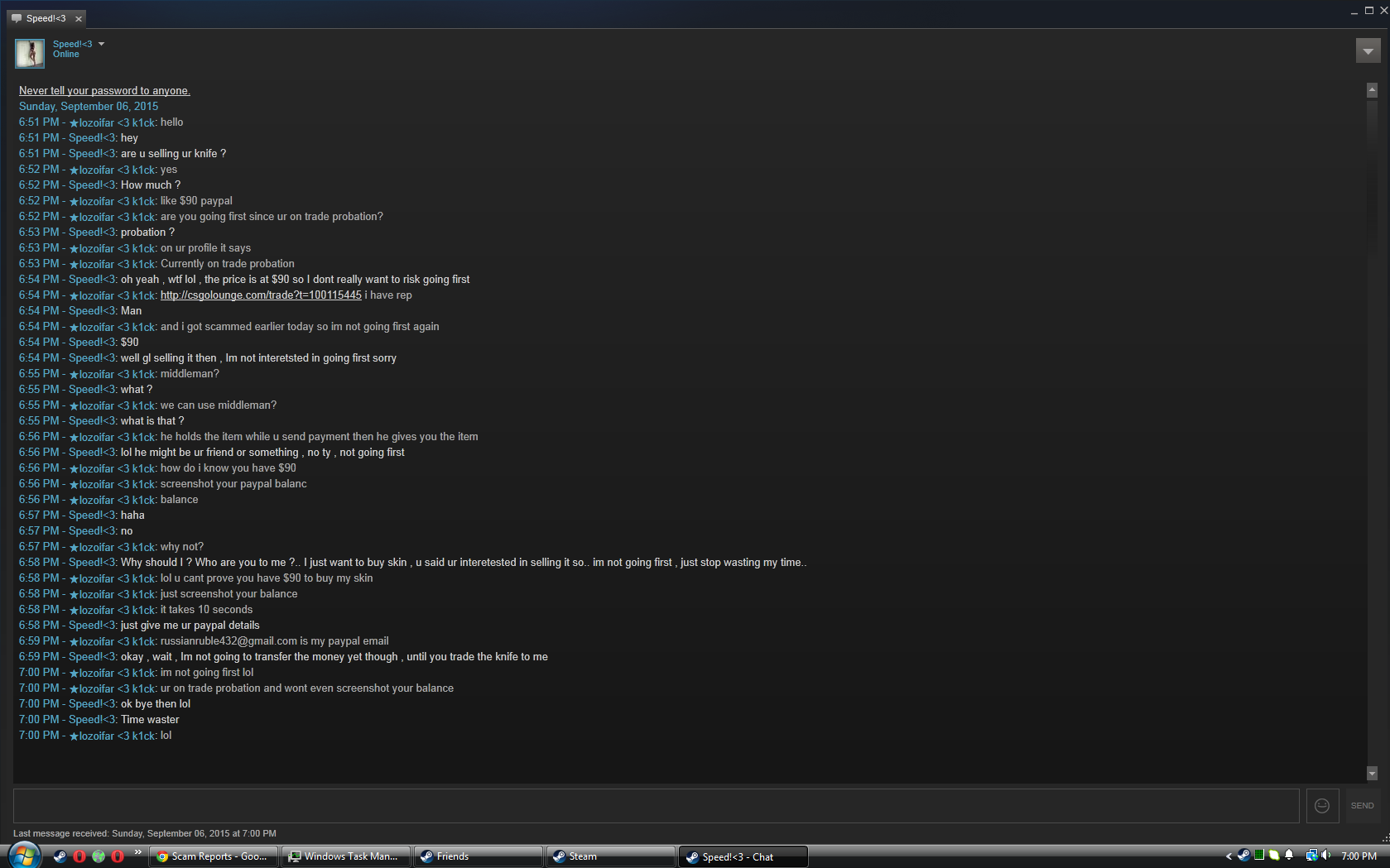Open the volume speaker tray icon
This screenshot has height=868, width=1390.
pyautogui.click(x=1326, y=856)
